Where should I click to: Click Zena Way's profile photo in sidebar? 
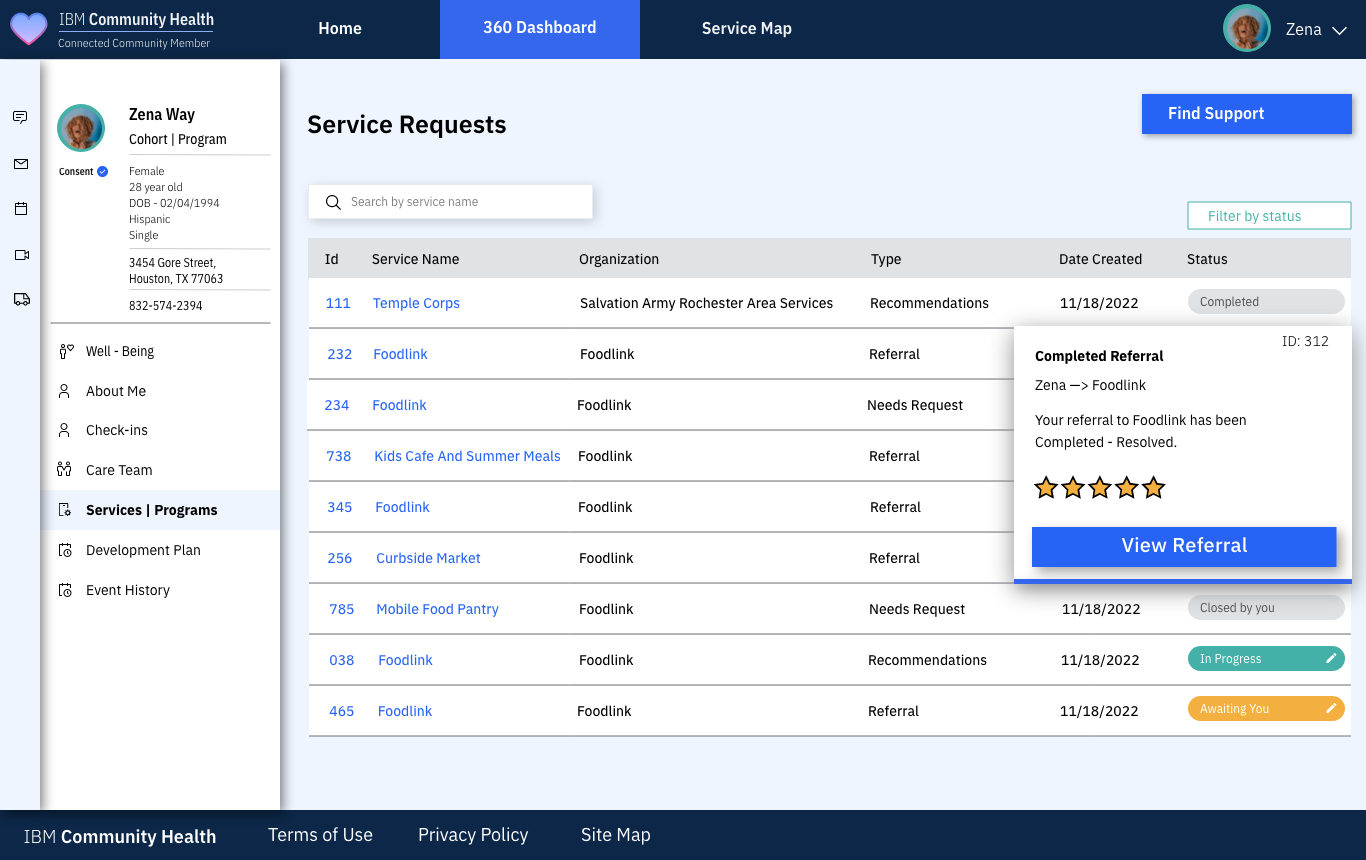(x=81, y=128)
